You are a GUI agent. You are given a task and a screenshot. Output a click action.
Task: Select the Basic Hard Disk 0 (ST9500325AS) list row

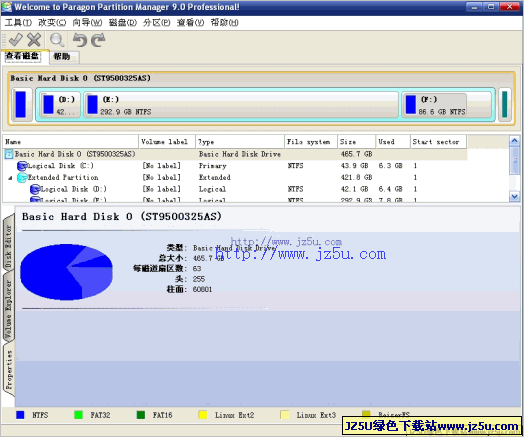pyautogui.click(x=235, y=154)
